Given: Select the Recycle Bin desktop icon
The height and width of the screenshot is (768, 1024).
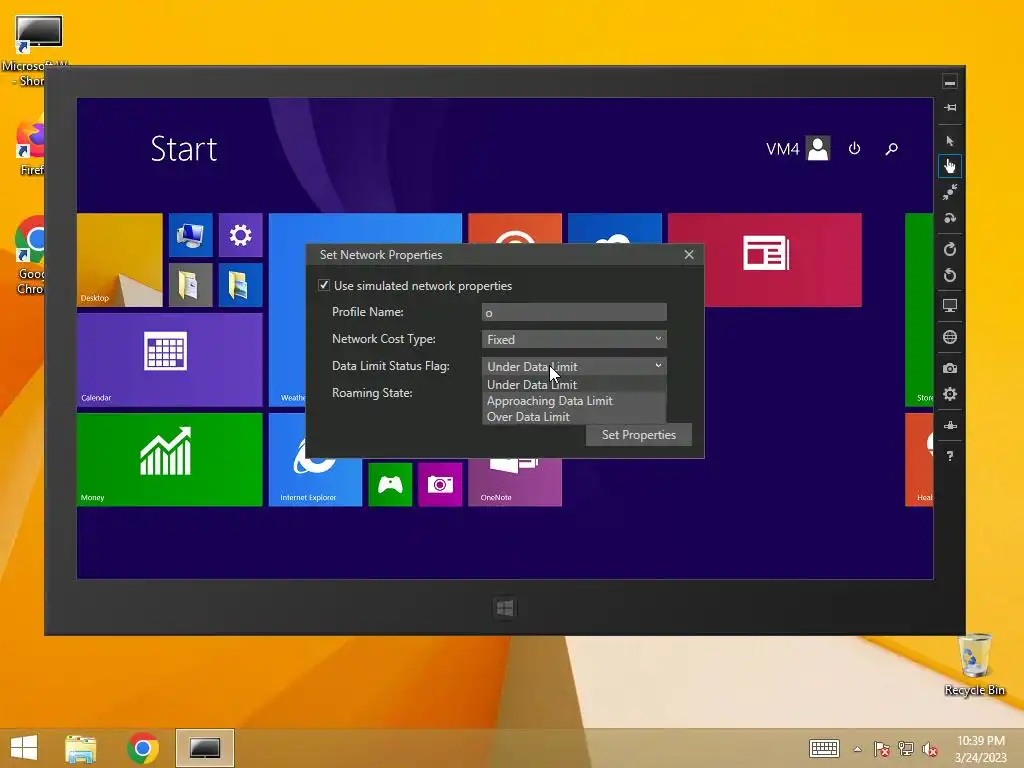Looking at the screenshot, I should point(974,665).
